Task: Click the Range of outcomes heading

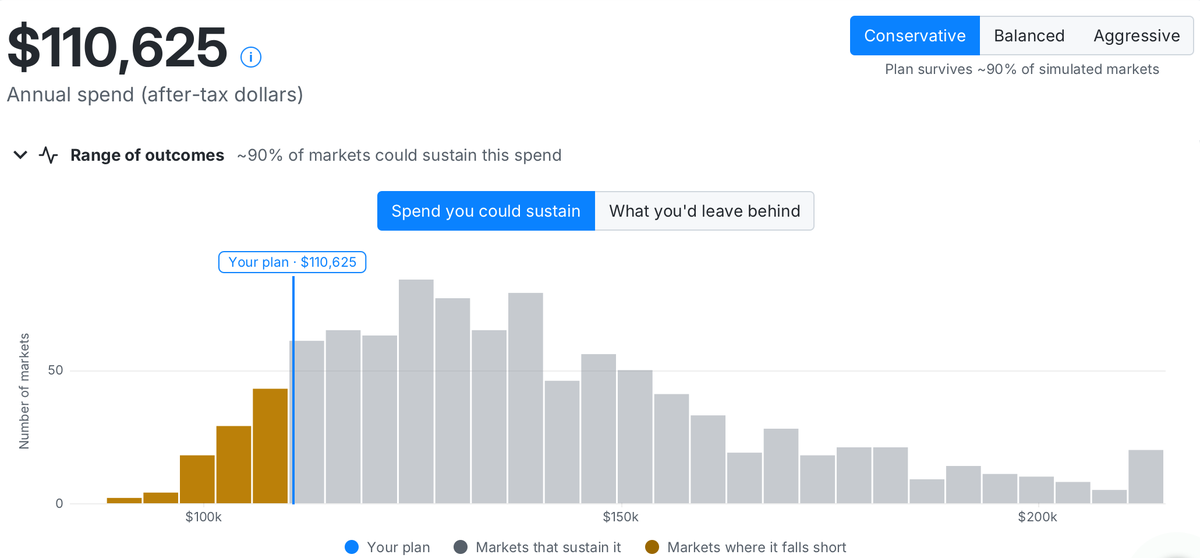Action: click(x=147, y=155)
